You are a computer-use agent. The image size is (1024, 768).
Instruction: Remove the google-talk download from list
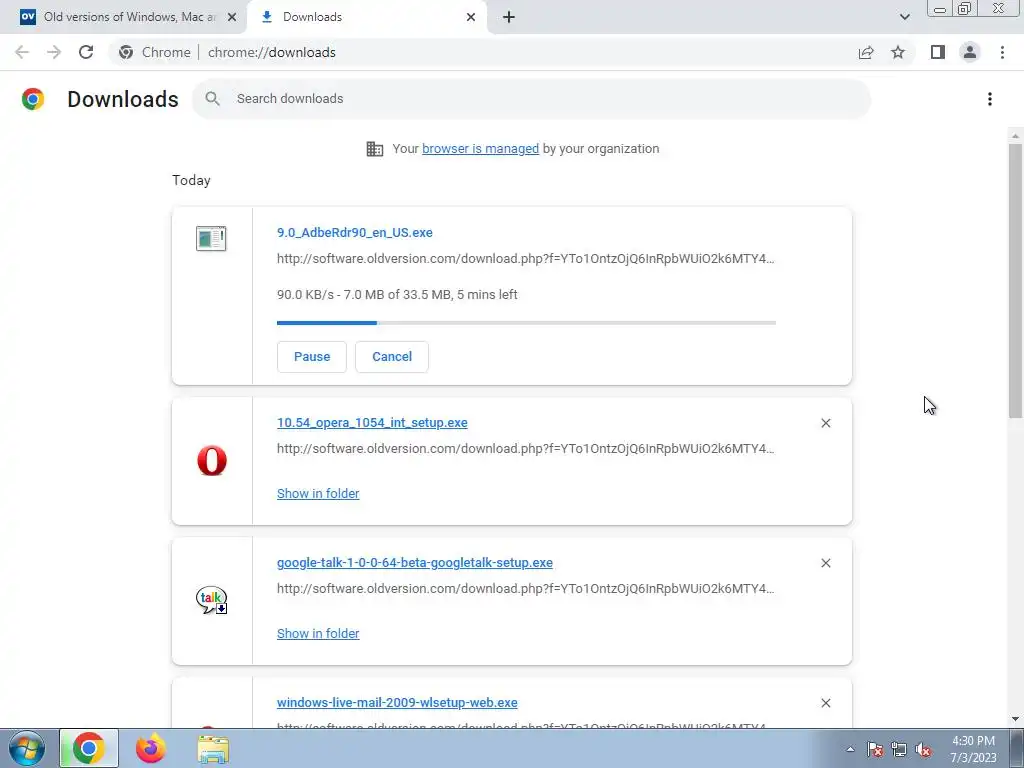point(825,563)
